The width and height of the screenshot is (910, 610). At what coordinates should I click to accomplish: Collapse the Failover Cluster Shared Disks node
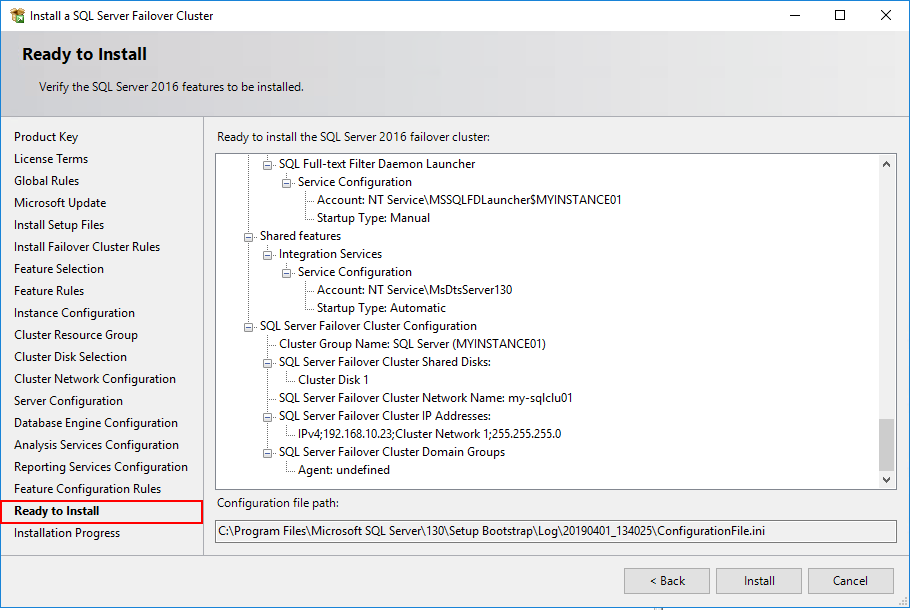(x=268, y=363)
